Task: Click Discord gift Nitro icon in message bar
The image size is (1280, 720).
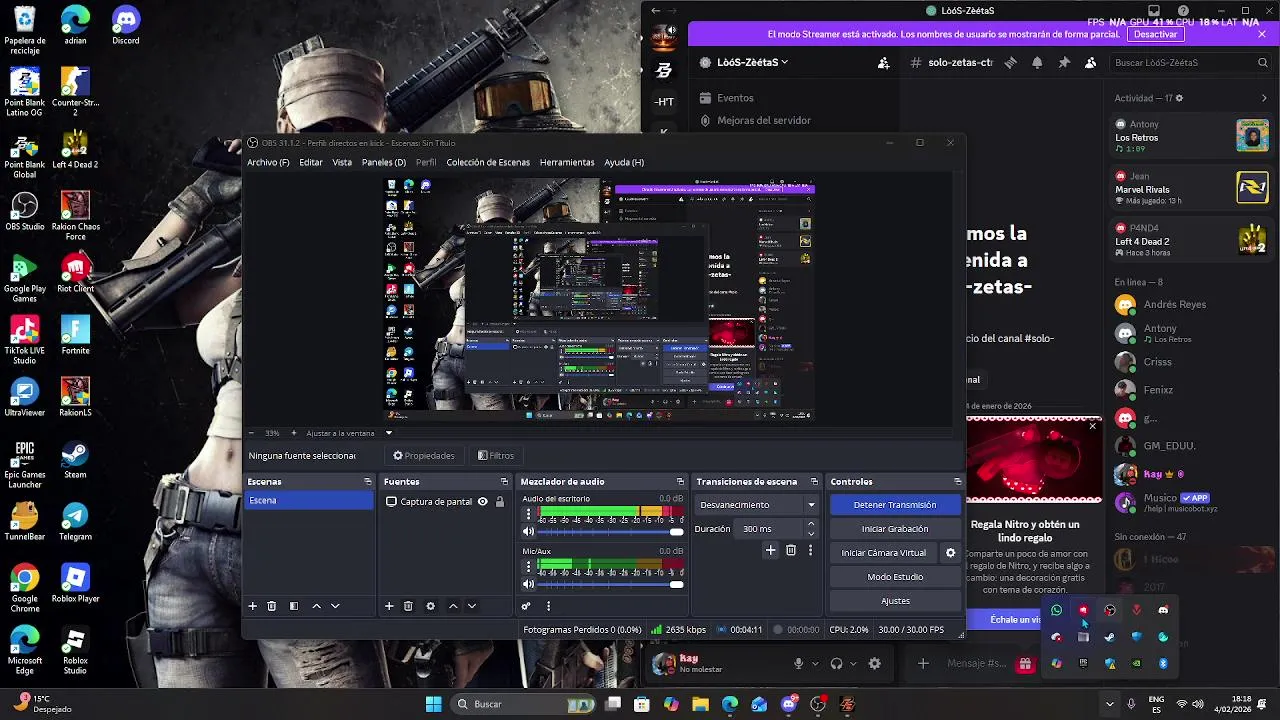Action: [x=1025, y=663]
